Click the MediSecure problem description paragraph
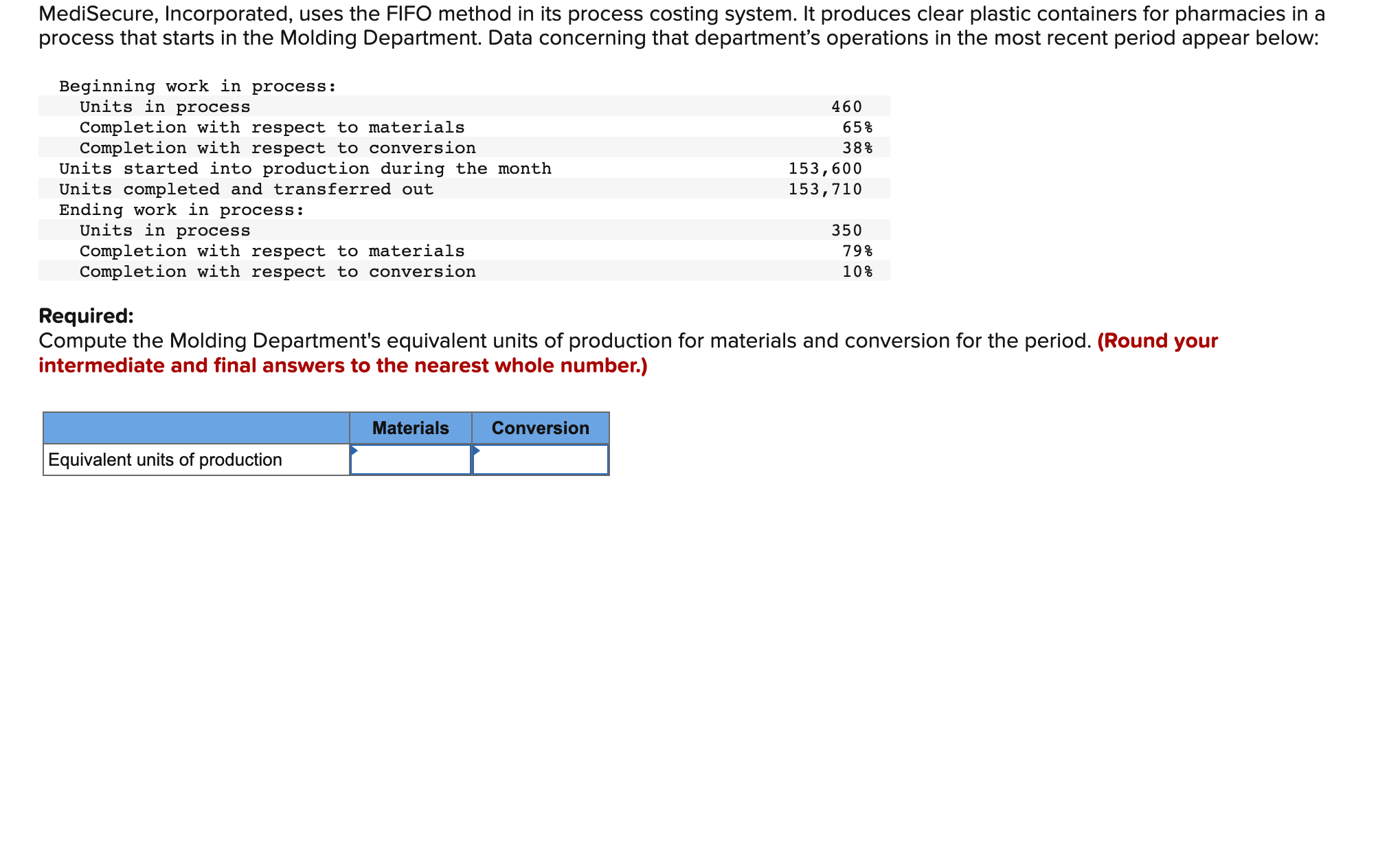This screenshot has height=860, width=1400. pyautogui.click(x=687, y=26)
